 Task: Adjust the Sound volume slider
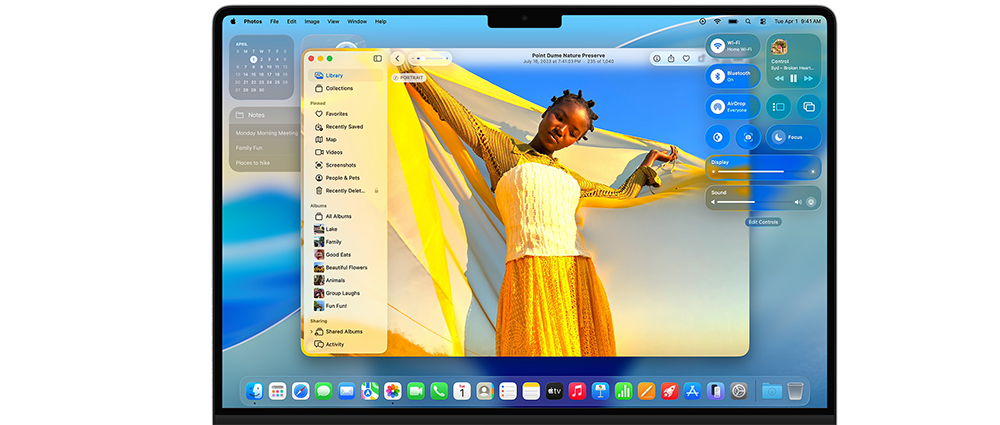(756, 202)
